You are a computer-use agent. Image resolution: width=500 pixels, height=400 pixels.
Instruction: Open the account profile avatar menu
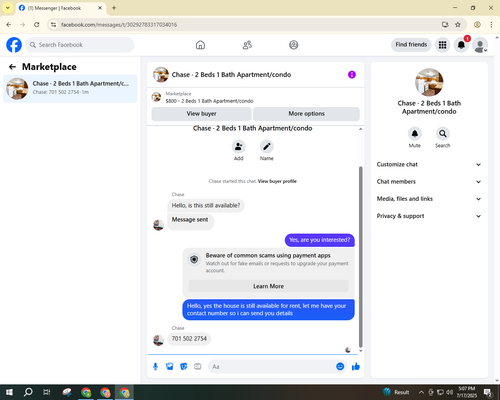click(480, 45)
